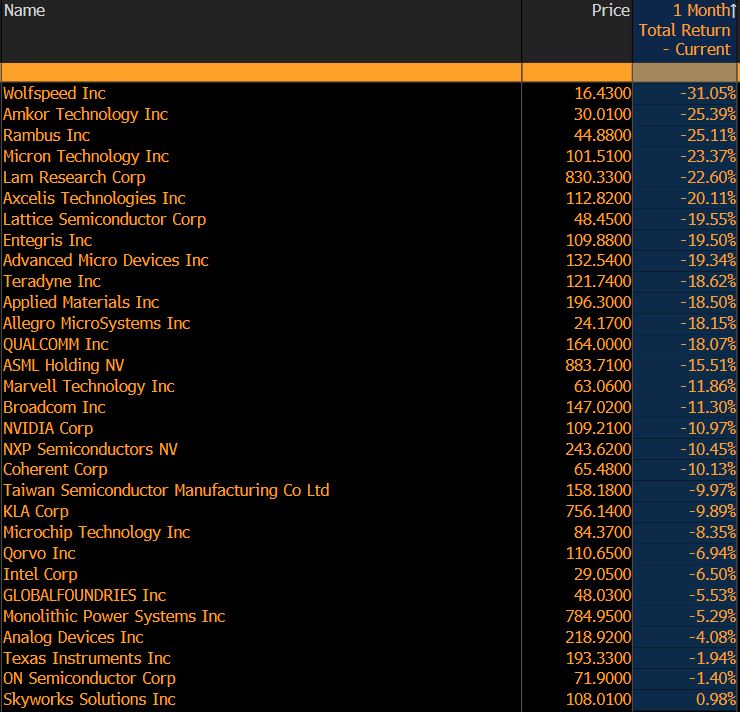The height and width of the screenshot is (712, 740).
Task: Select Micron Technology Inc in the list
Action: pos(86,156)
